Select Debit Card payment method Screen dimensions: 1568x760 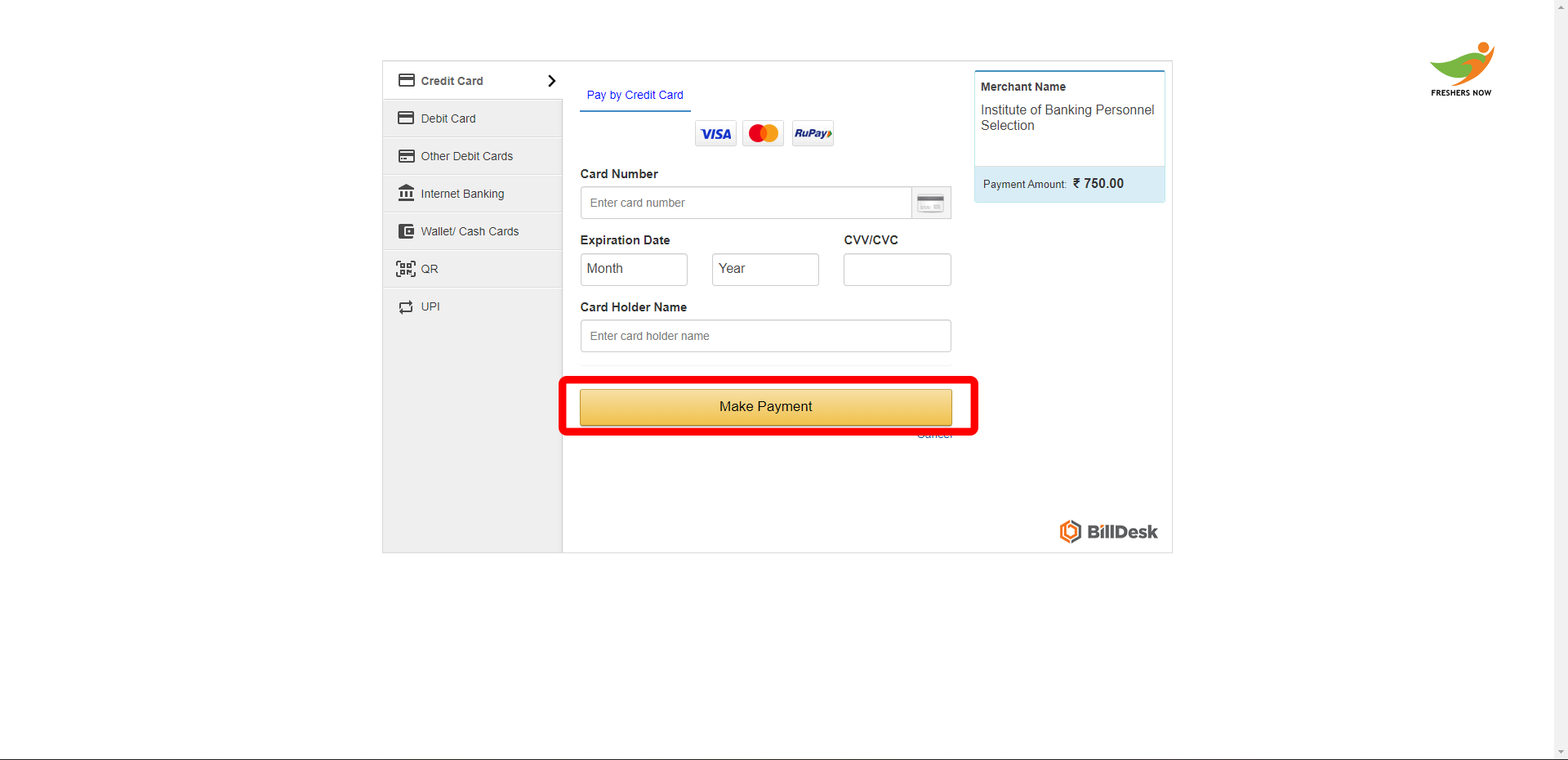point(472,118)
